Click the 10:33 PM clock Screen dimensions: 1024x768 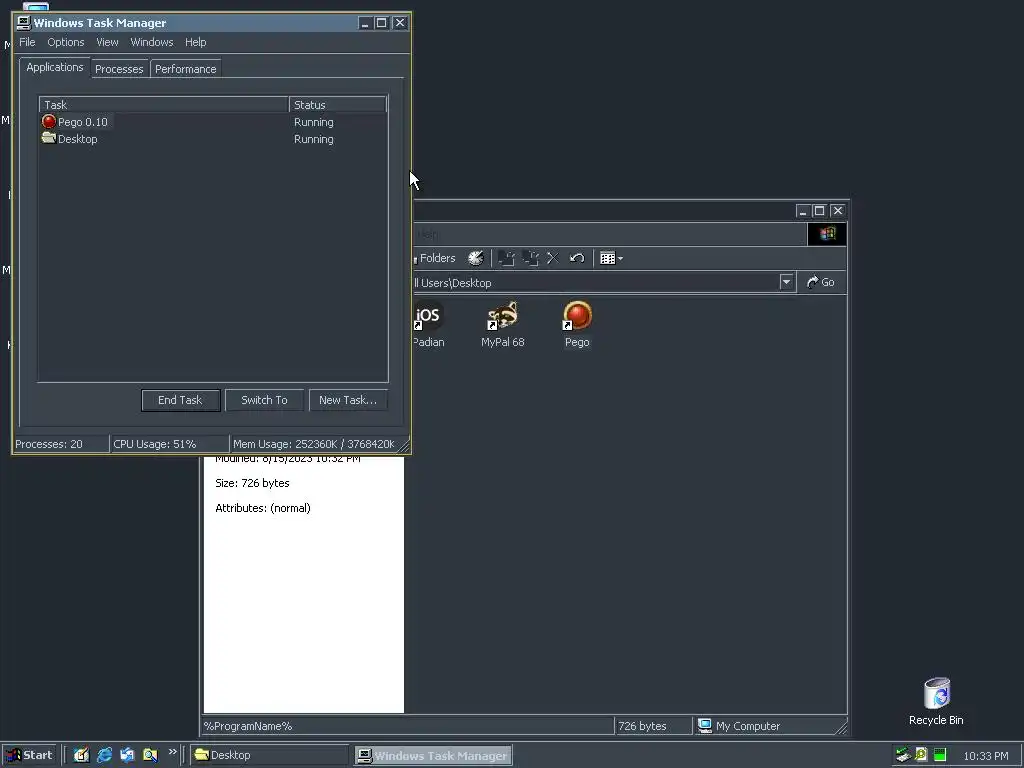pos(986,756)
